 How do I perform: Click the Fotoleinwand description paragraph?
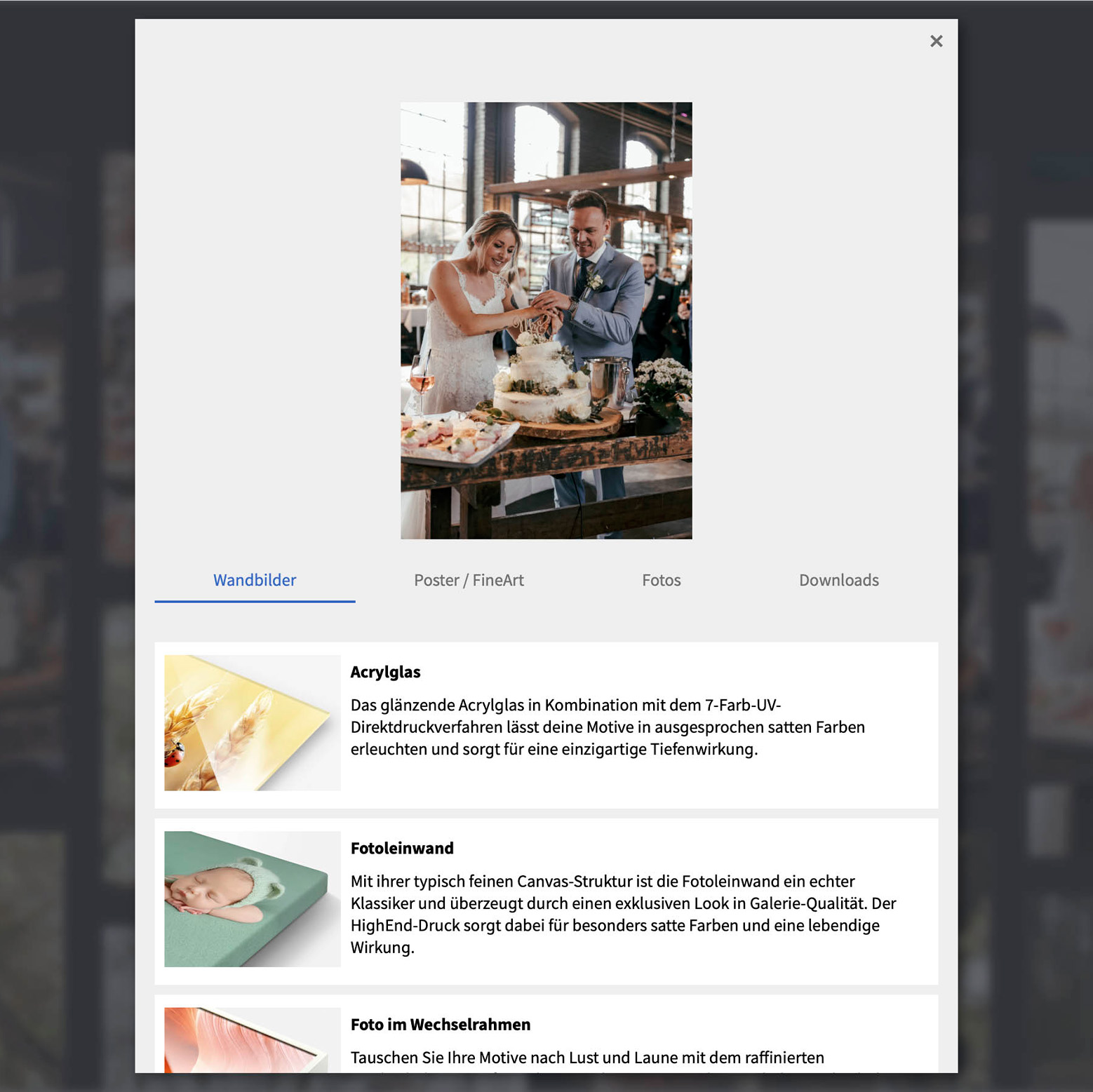coord(624,915)
